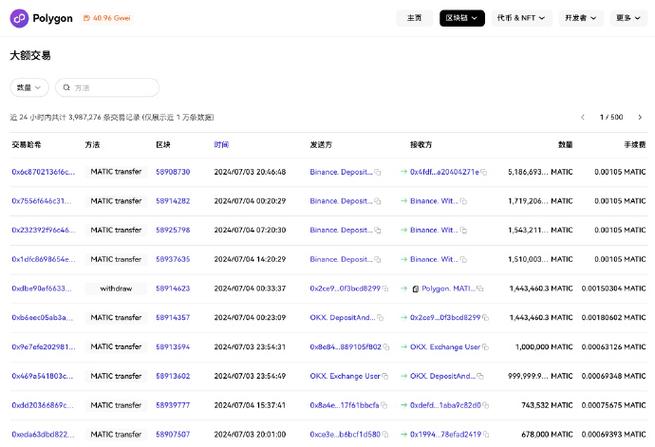Copy Polygon MATI... receiver address
The height and width of the screenshot is (447, 655).
coord(480,289)
